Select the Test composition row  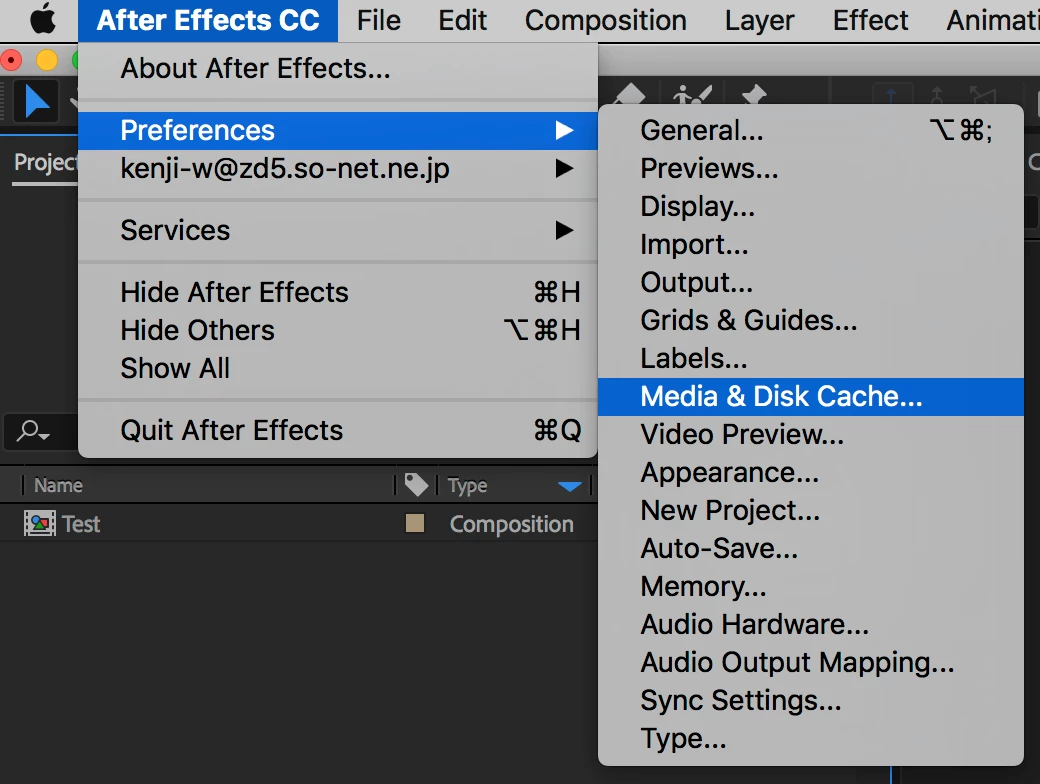click(x=298, y=524)
